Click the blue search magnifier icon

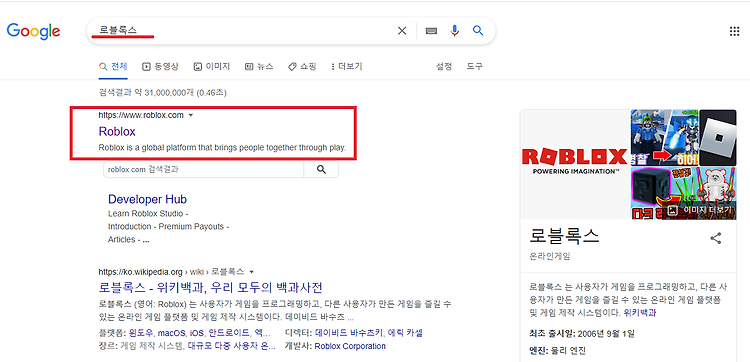(x=478, y=31)
